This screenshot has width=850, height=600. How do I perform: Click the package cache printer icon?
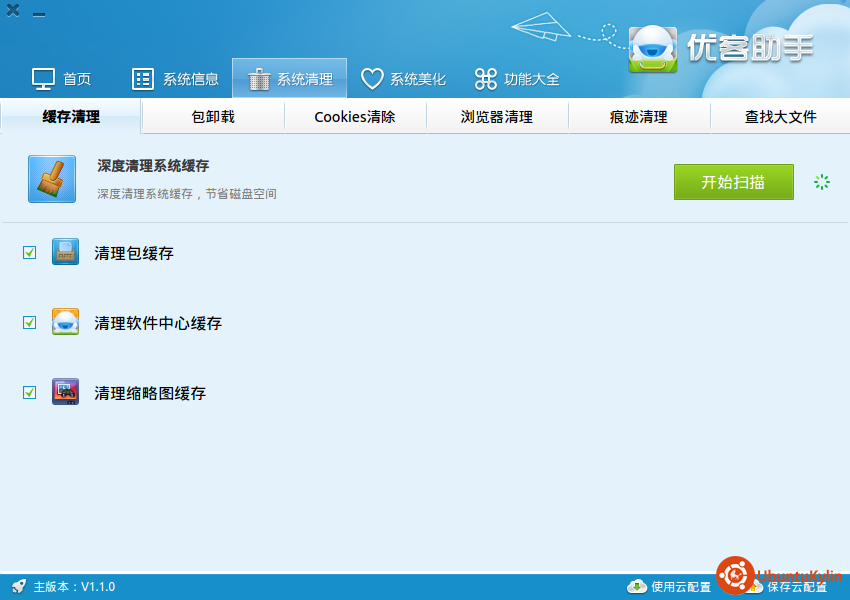[x=65, y=252]
